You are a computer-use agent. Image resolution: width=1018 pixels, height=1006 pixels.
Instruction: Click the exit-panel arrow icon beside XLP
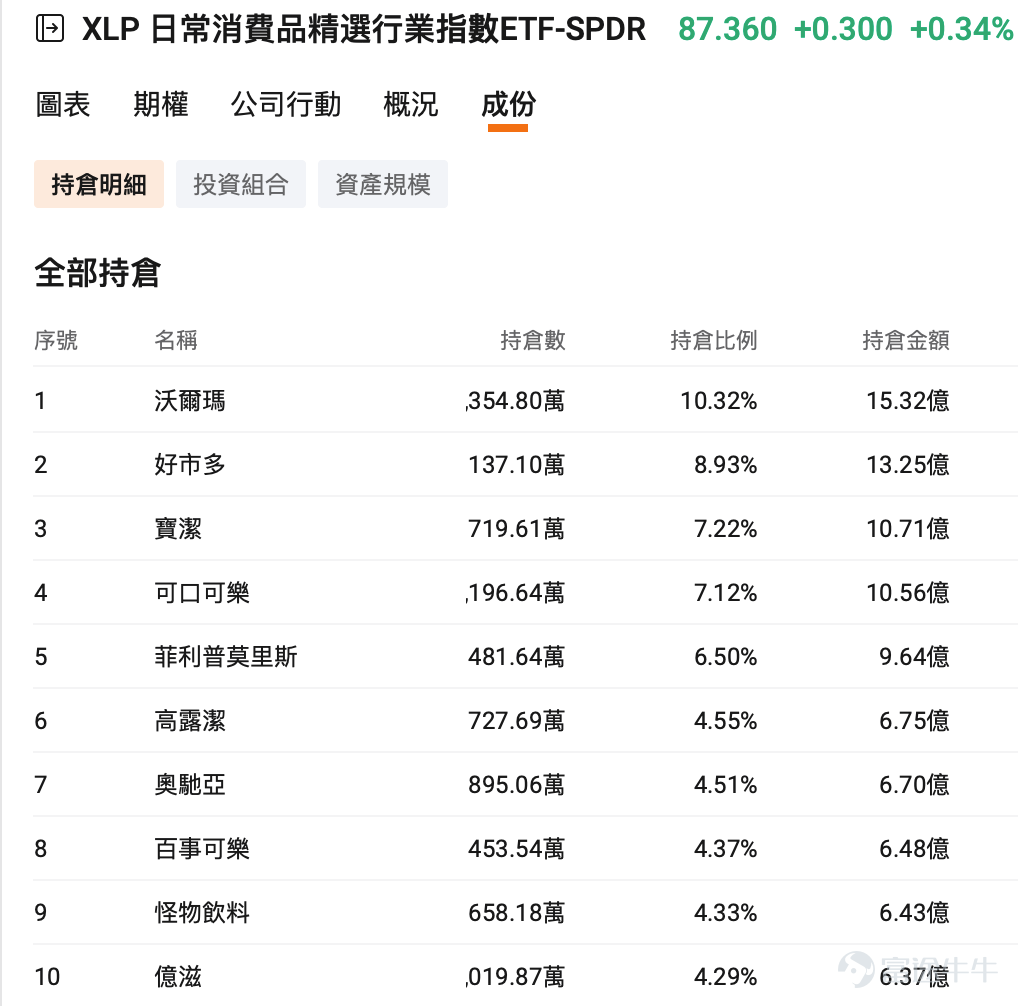(49, 29)
